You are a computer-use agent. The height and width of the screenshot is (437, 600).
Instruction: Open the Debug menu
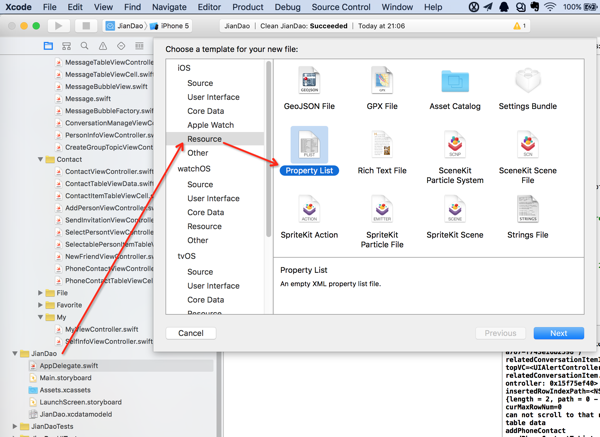point(287,7)
